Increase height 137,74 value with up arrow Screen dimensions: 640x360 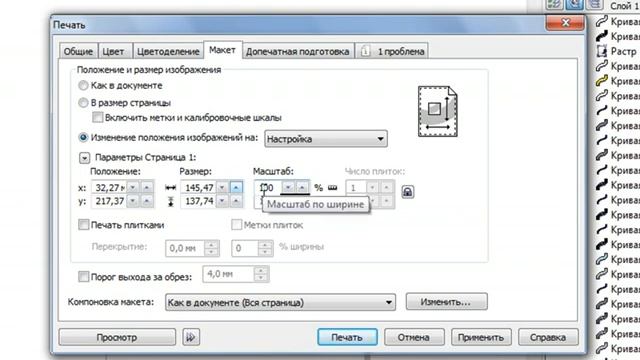236,201
